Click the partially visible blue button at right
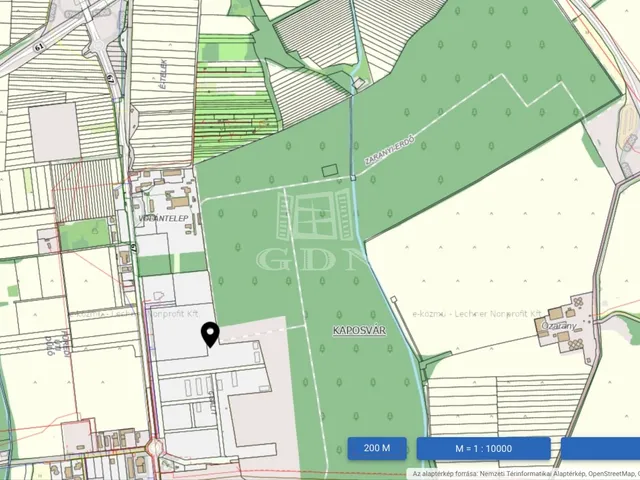640x480 pixels. [x=600, y=448]
